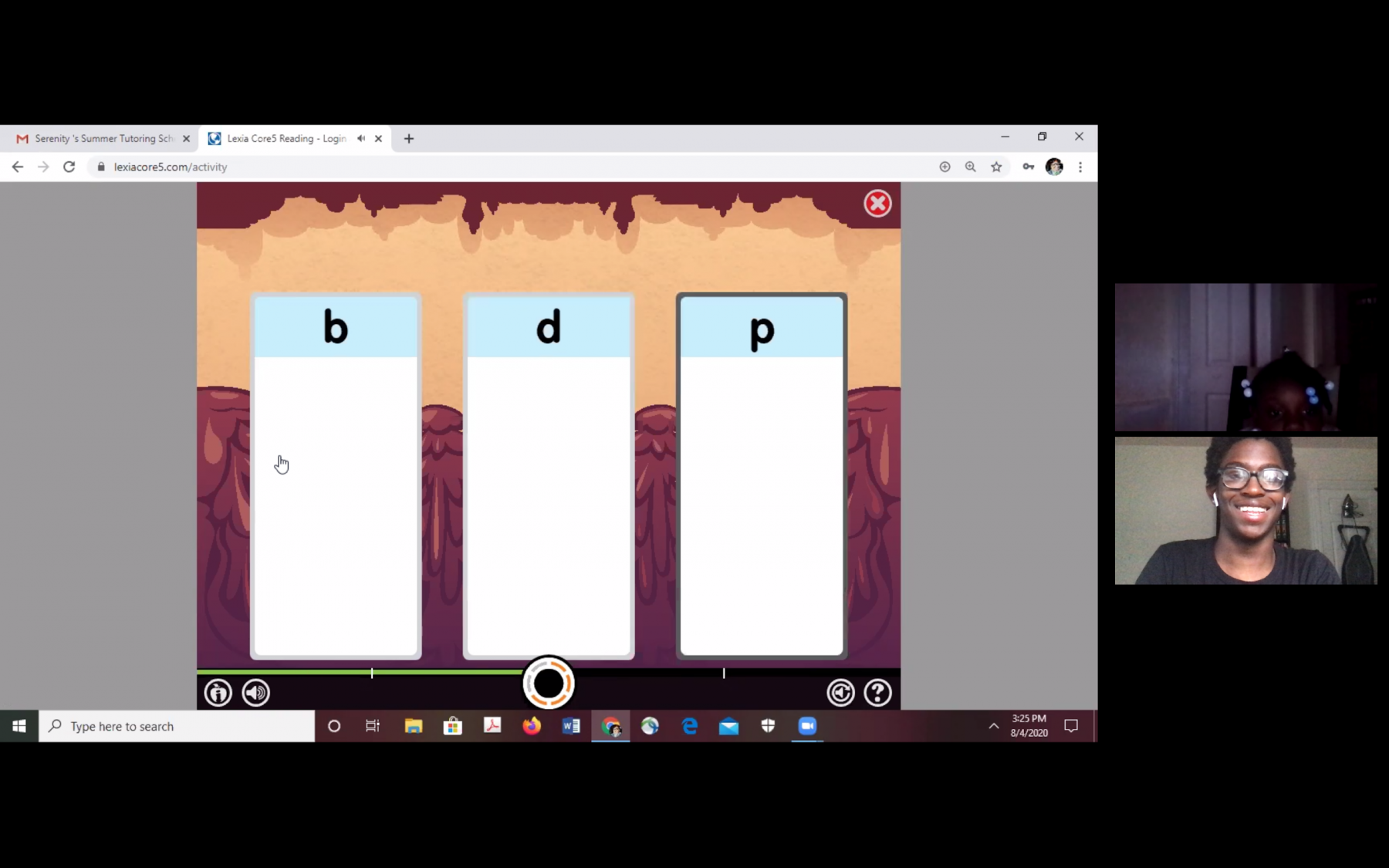
Task: Click the question mark help icon
Action: (x=877, y=693)
